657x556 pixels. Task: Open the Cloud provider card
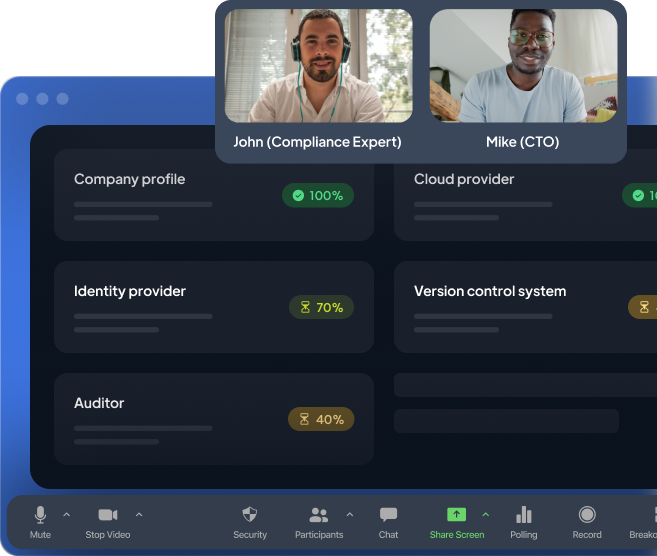click(525, 195)
